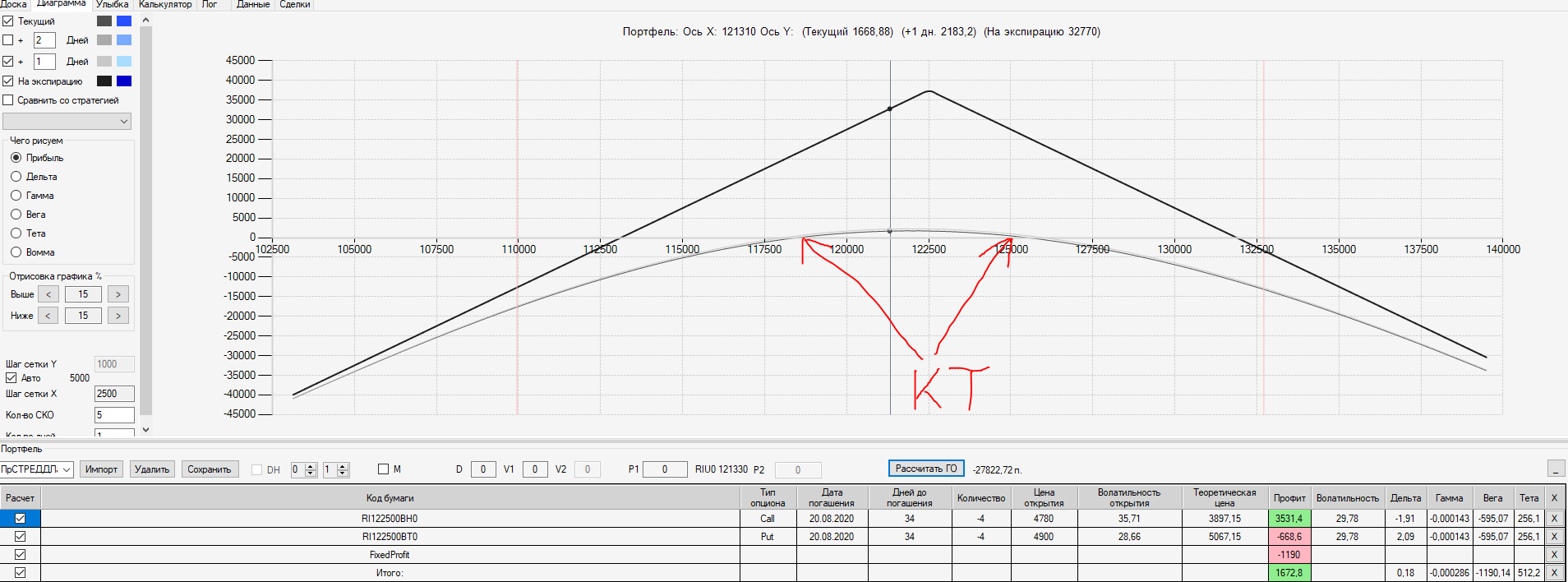Viewport: 1568px width, 582px height.
Task: Increment the second DH spinner value
Action: coord(344,466)
